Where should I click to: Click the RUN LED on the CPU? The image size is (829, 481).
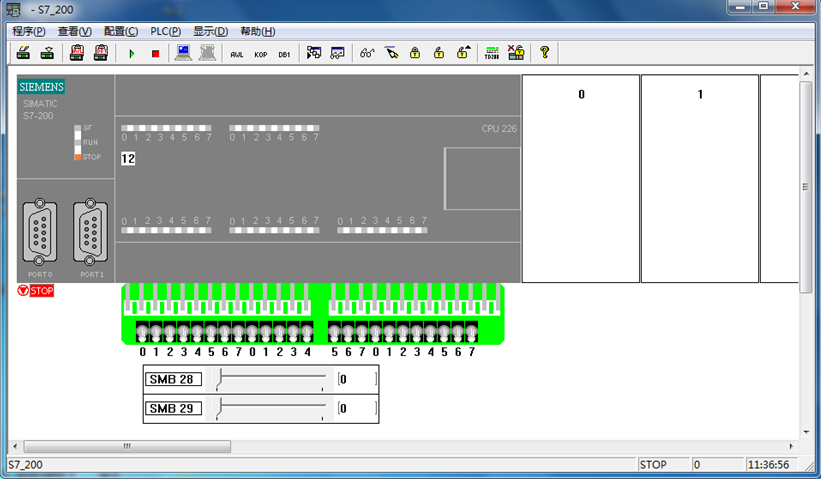pyautogui.click(x=78, y=142)
